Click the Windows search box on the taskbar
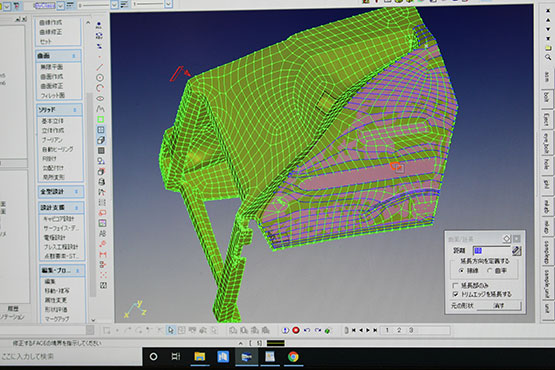 [x=71, y=356]
